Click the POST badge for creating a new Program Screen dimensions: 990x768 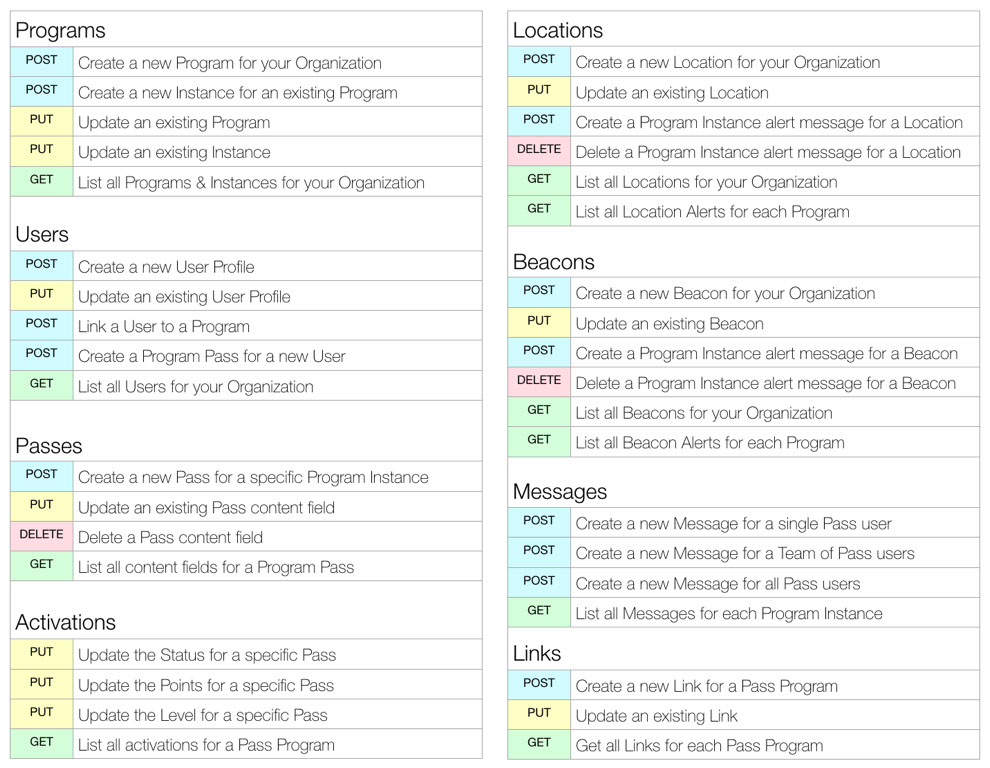pyautogui.click(x=42, y=62)
